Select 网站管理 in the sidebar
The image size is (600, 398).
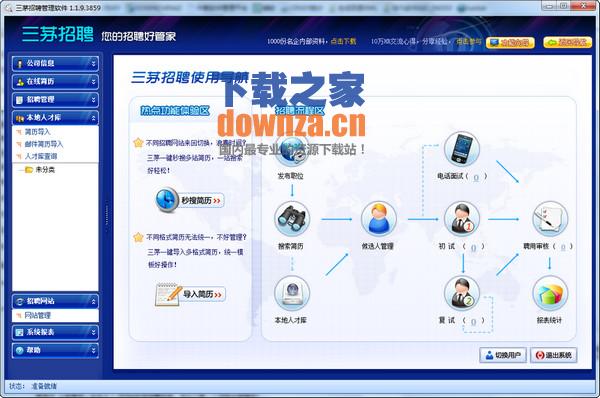38,316
